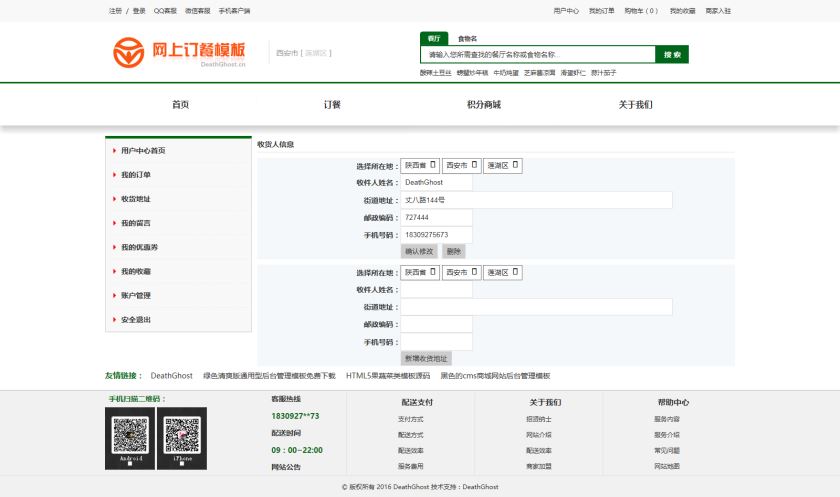Click the empty recipient name field
840x497 pixels.
(x=436, y=289)
